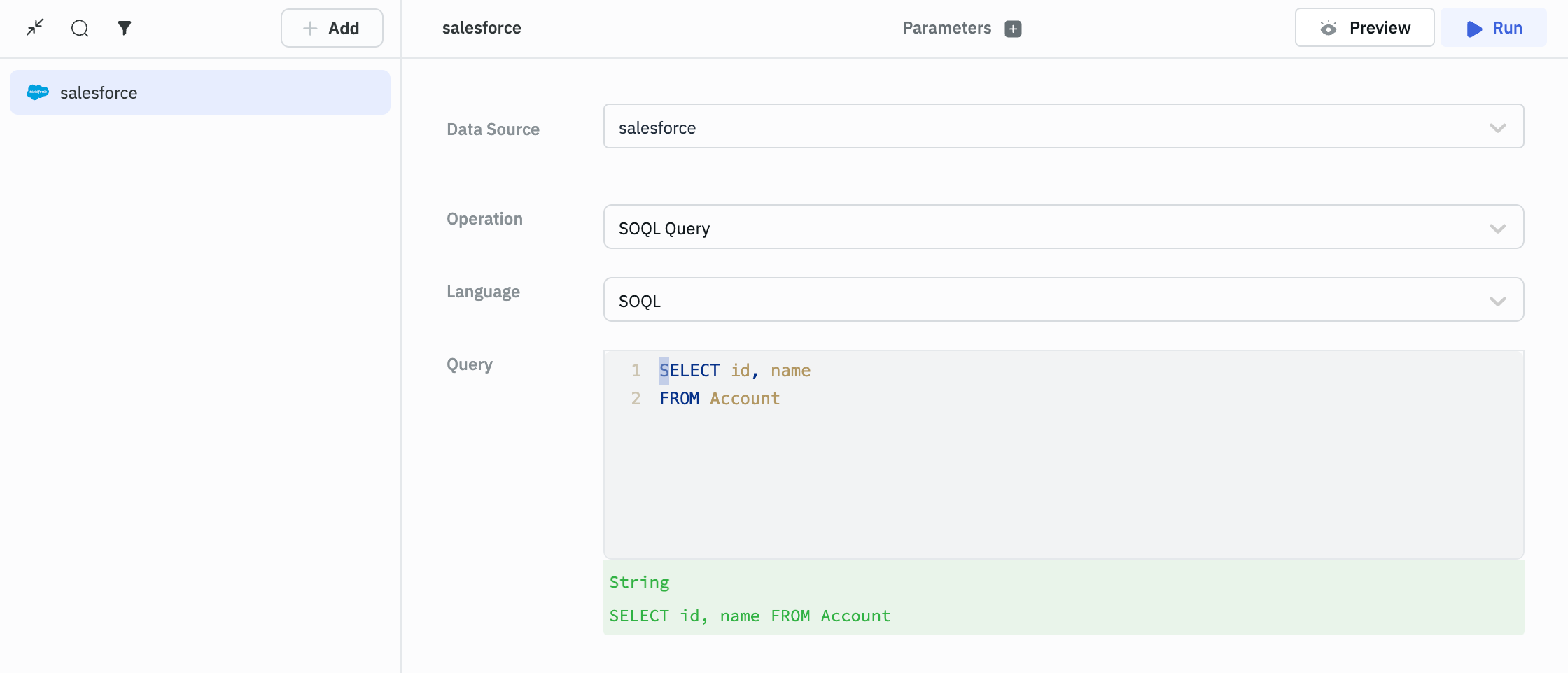Click the eye icon in Preview button
This screenshot has width=1568, height=673.
point(1328,28)
